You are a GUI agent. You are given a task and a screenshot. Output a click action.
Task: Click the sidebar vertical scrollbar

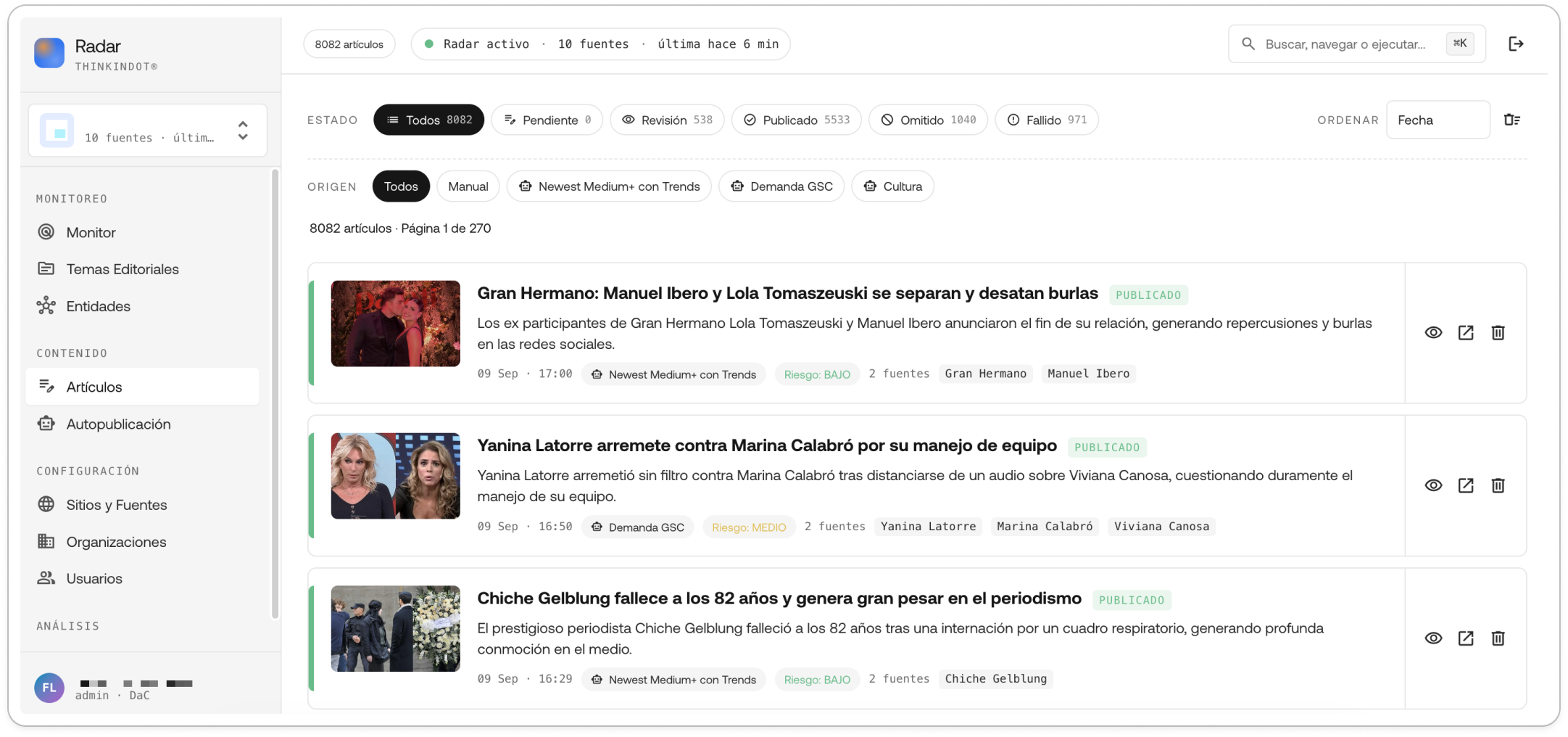pyautogui.click(x=275, y=394)
